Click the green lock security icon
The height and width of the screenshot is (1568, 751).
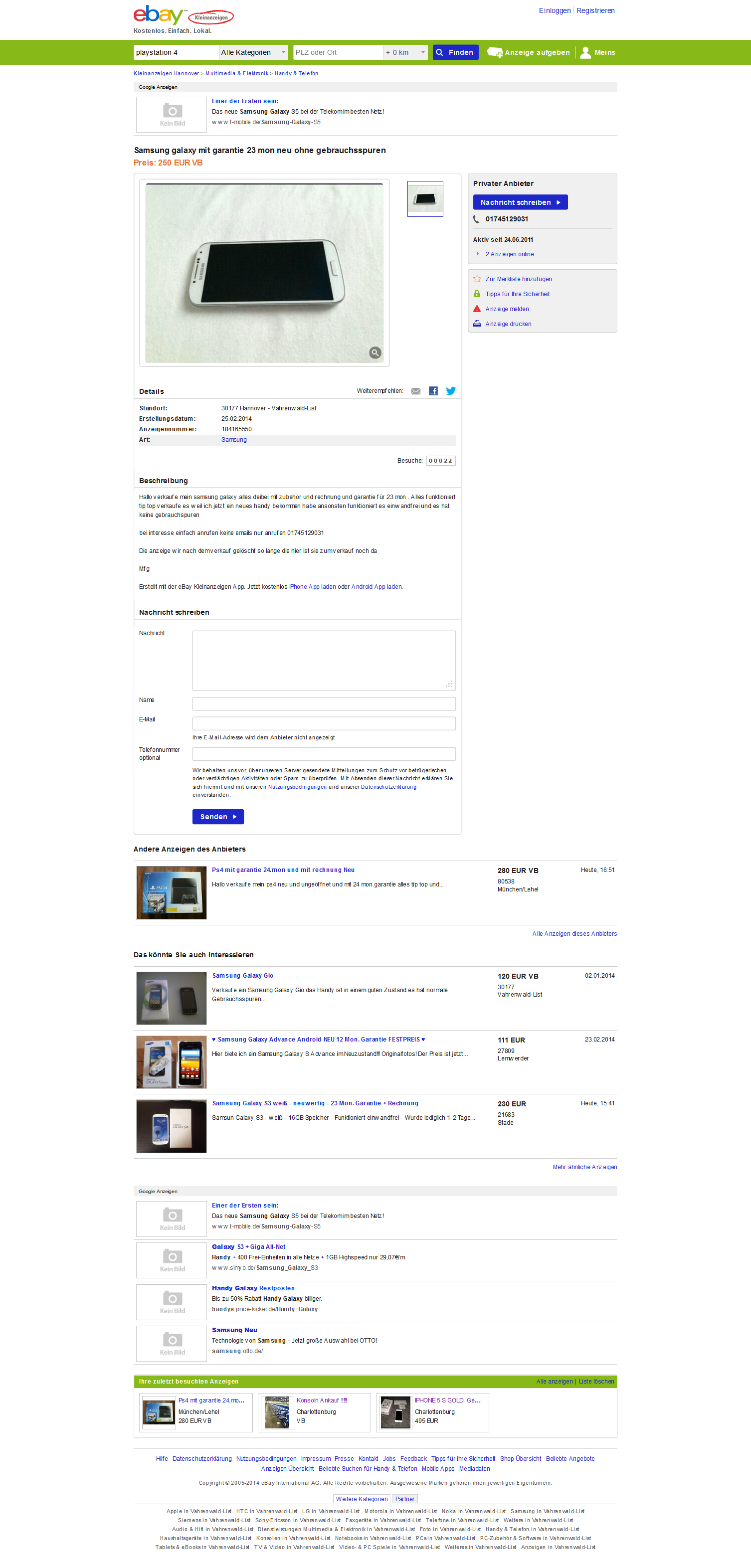(x=477, y=294)
